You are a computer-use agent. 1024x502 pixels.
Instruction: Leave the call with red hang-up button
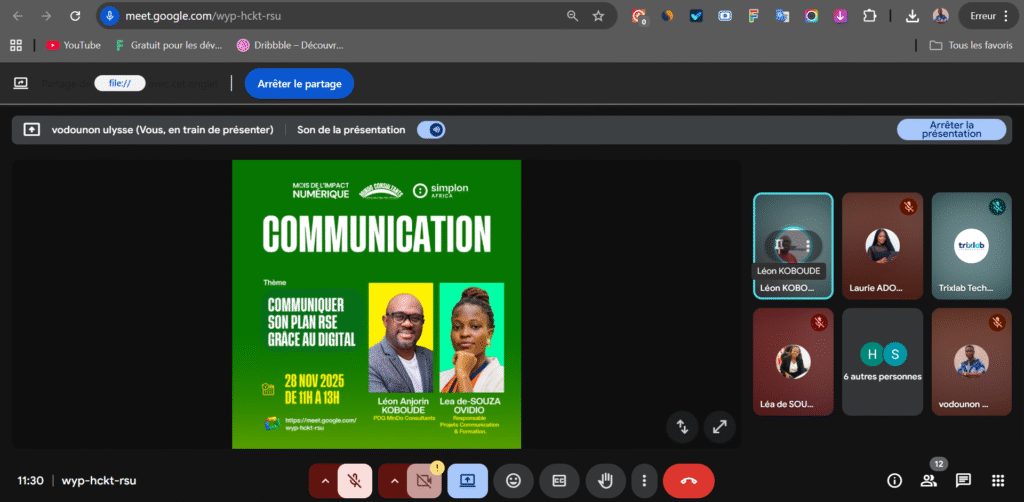click(688, 481)
